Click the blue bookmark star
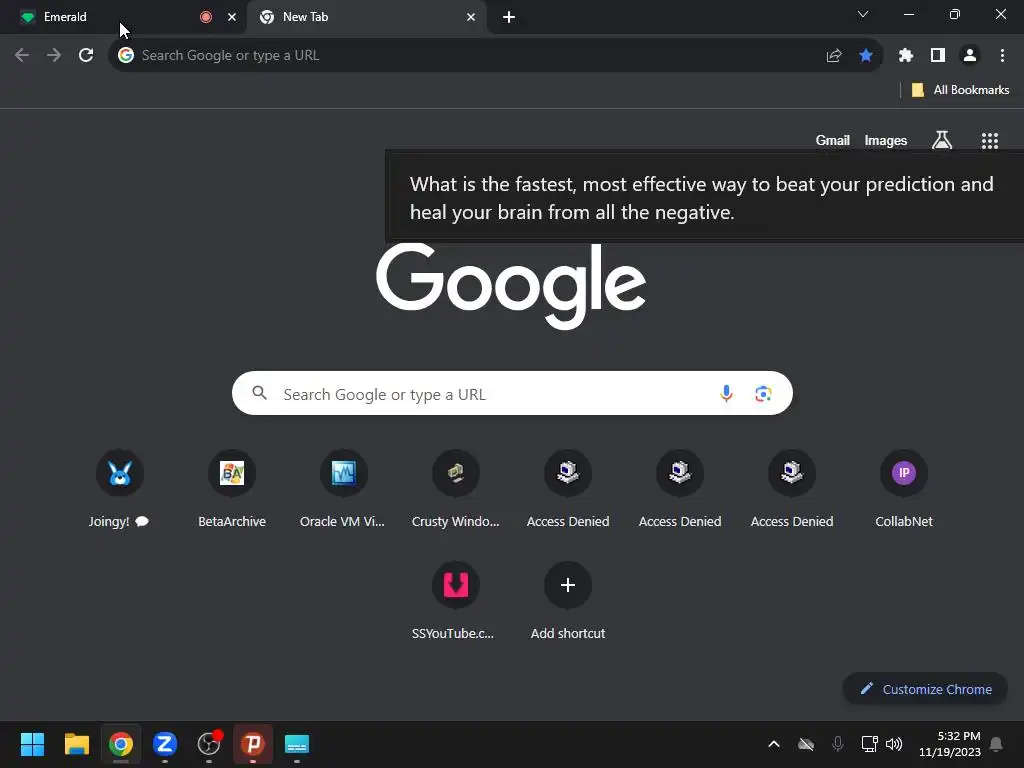Screen dimensions: 1024x768 [x=866, y=56]
